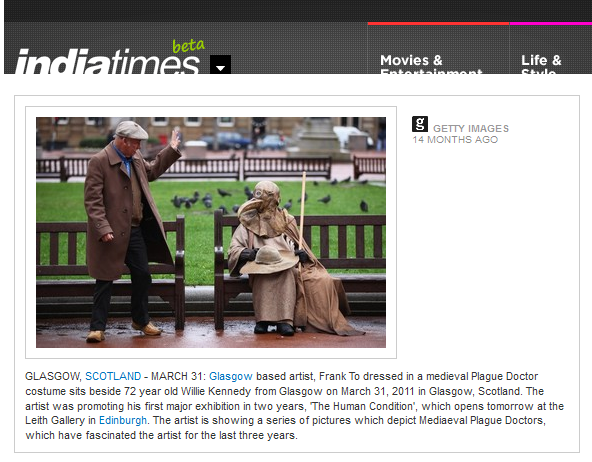Click the green 'beta' label
Screen dimensions: 592x462
coord(188,46)
